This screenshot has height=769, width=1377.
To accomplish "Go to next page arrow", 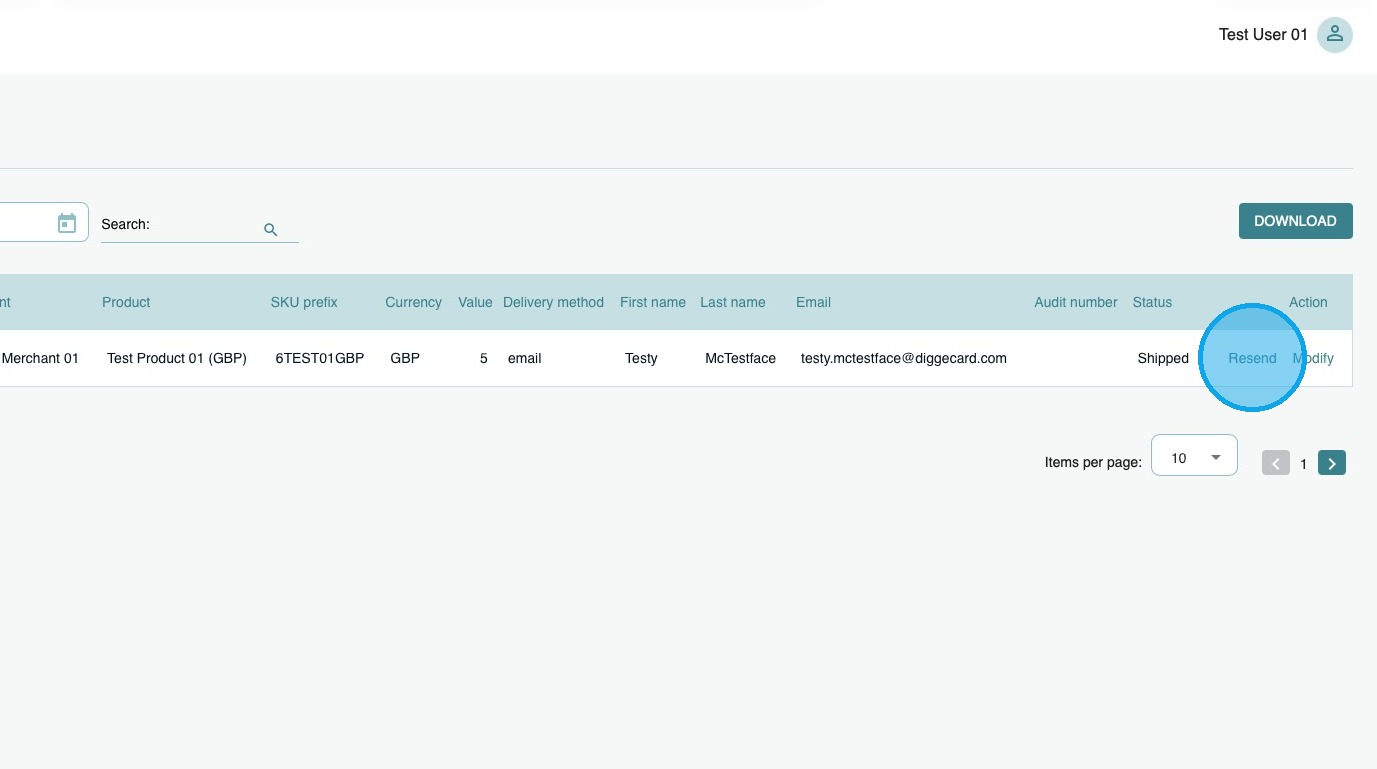I will pyautogui.click(x=1332, y=463).
